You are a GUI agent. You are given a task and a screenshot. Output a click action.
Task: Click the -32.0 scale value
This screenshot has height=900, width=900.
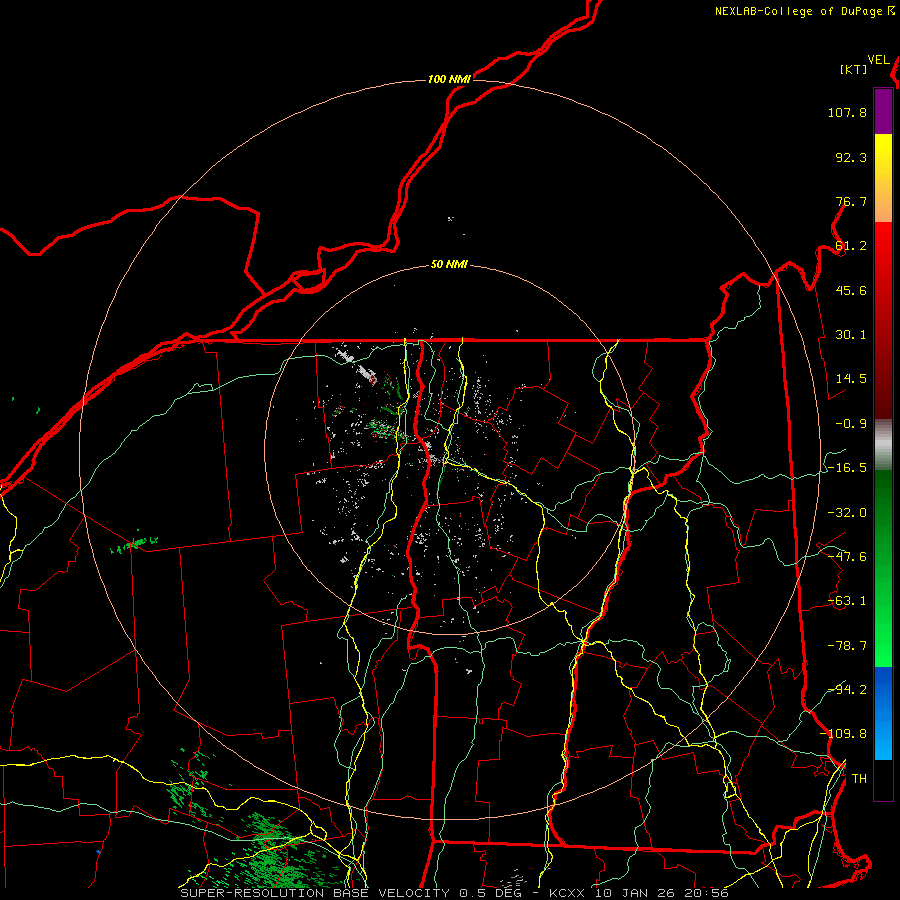pos(847,513)
